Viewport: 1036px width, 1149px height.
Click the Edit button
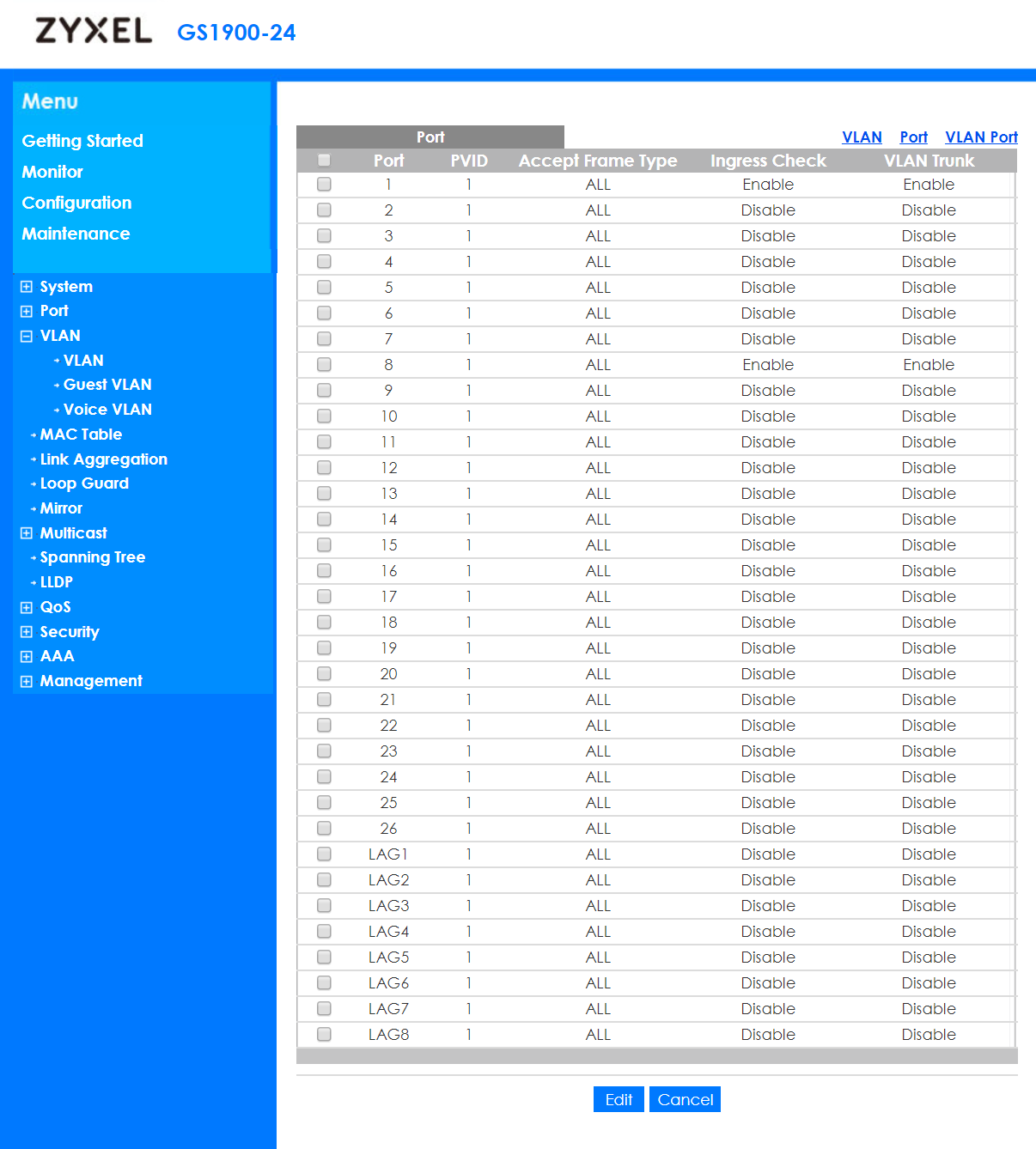[x=619, y=1099]
